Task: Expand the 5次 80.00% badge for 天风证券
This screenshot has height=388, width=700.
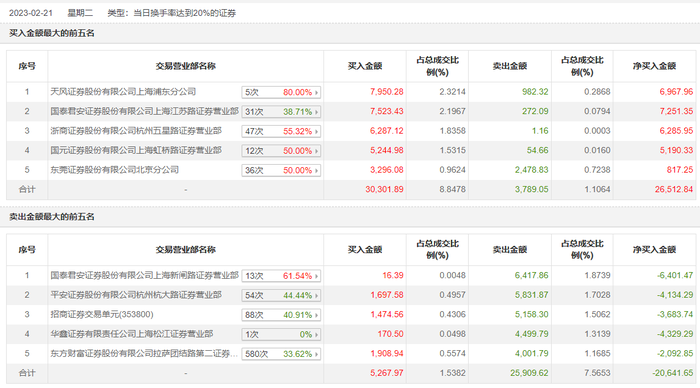Action: (x=281, y=92)
